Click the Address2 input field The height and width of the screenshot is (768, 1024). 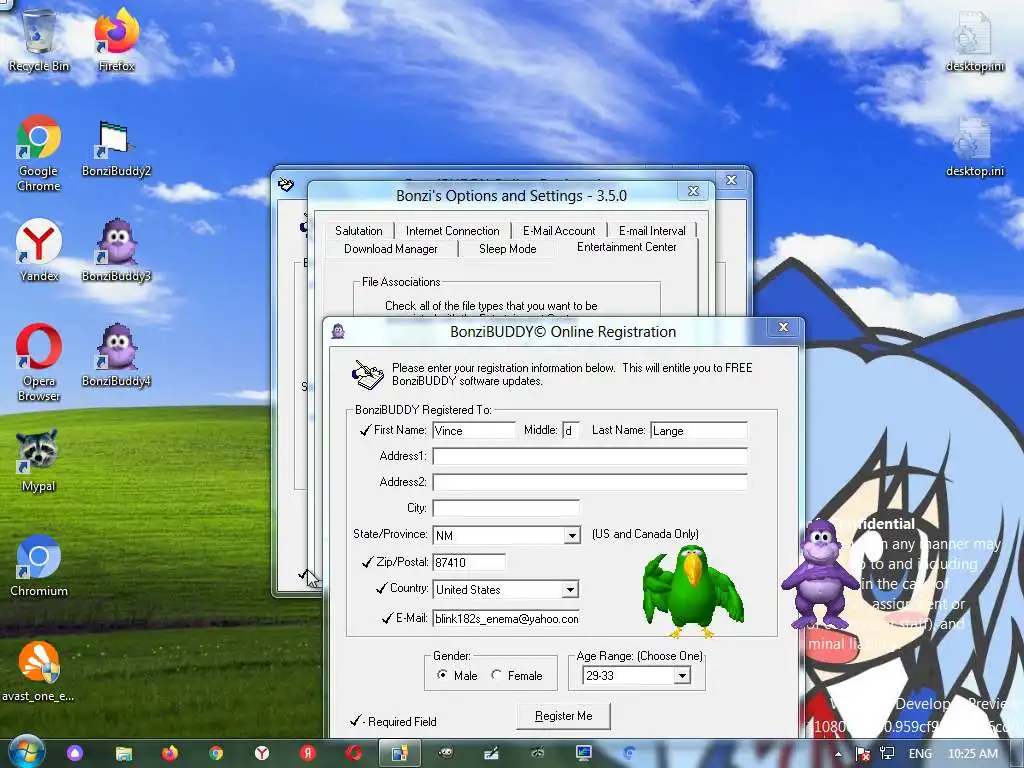click(590, 482)
